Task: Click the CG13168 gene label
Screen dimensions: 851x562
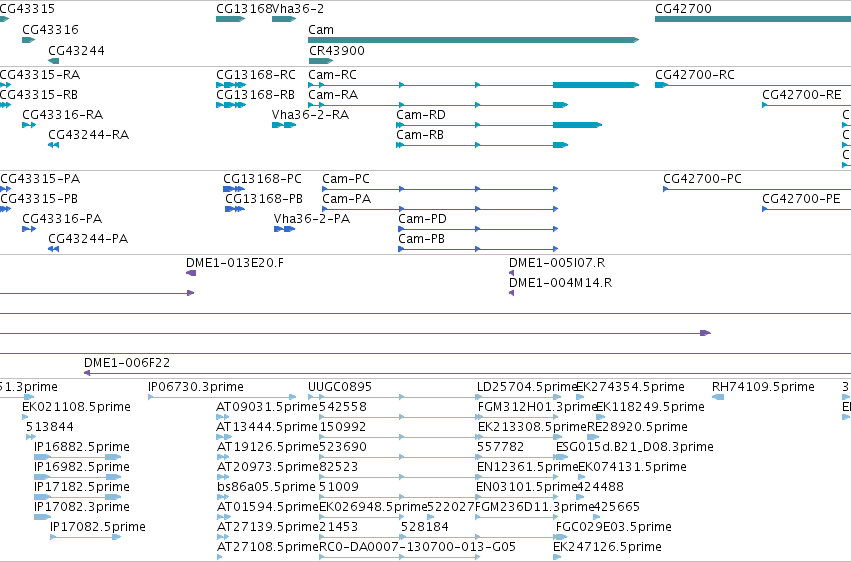Action: pos(243,9)
